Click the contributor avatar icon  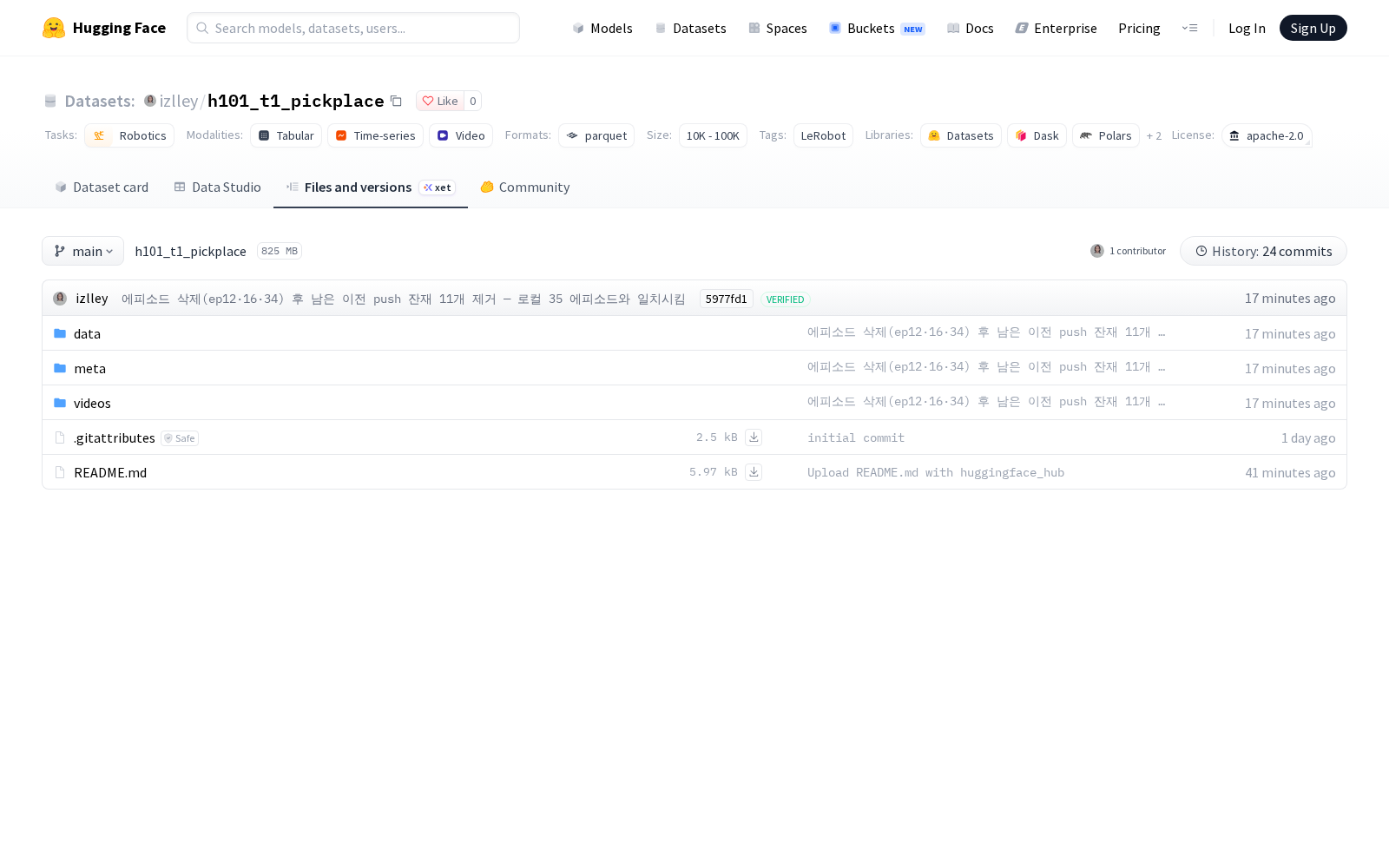(x=1097, y=251)
